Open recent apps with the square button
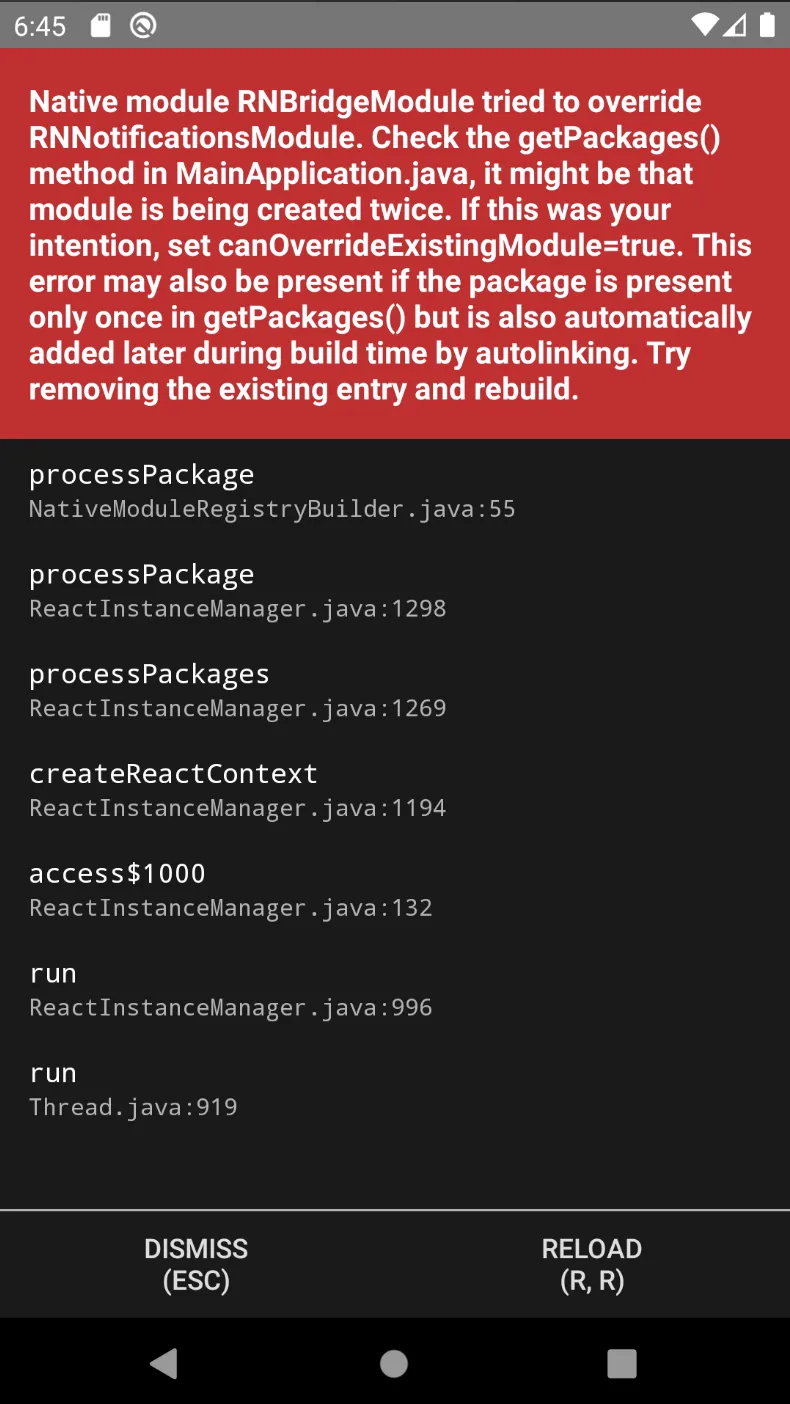The height and width of the screenshot is (1404, 790). 621,1363
